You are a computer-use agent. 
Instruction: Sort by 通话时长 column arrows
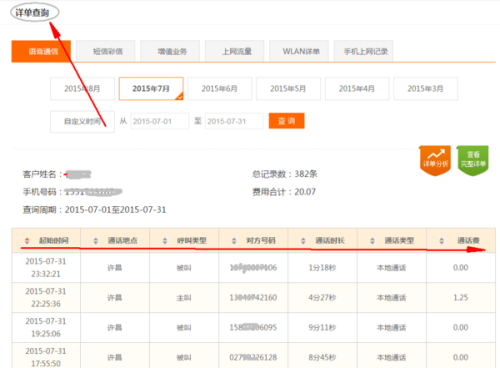click(303, 240)
